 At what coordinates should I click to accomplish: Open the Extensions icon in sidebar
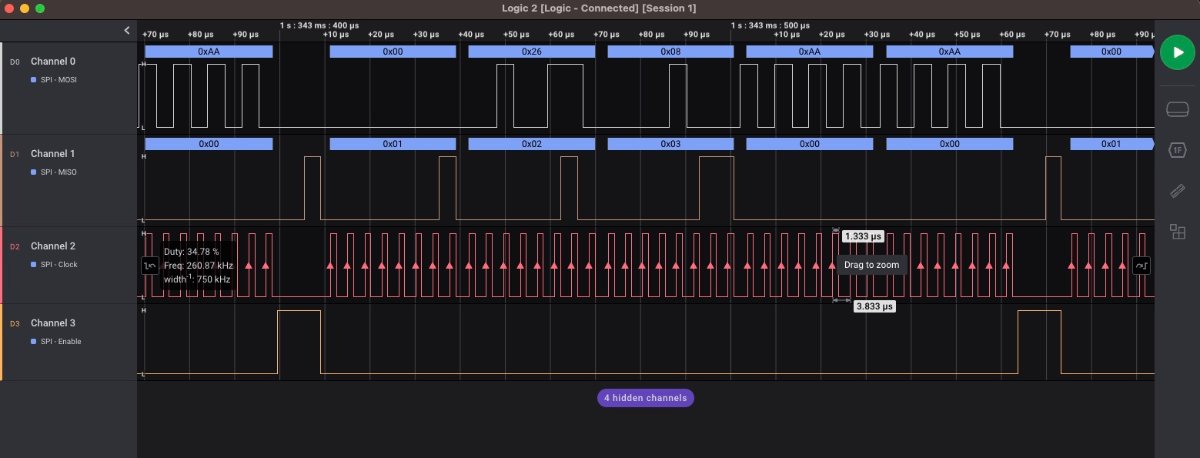pos(1177,232)
